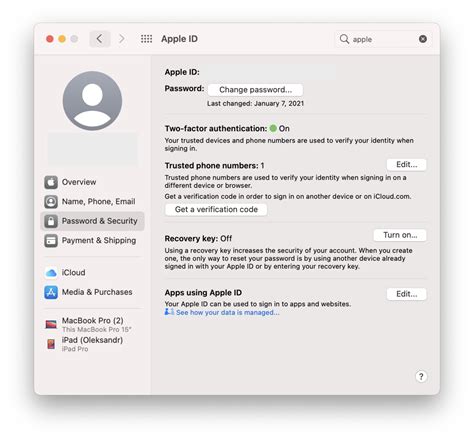This screenshot has width=474, height=440.
Task: Select MacBook Pro (2) device row
Action: pos(93,324)
